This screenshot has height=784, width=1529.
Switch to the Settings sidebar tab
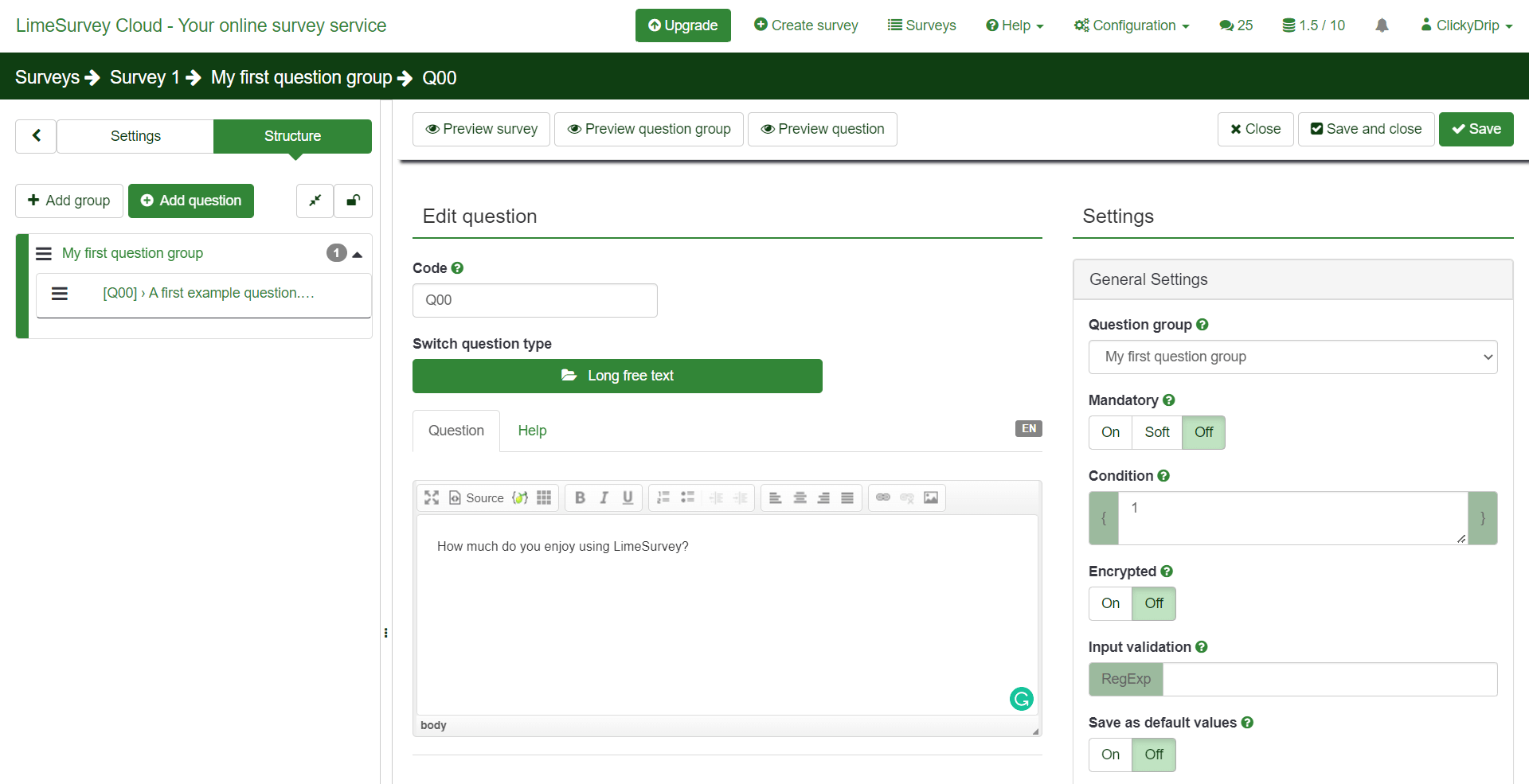[135, 136]
